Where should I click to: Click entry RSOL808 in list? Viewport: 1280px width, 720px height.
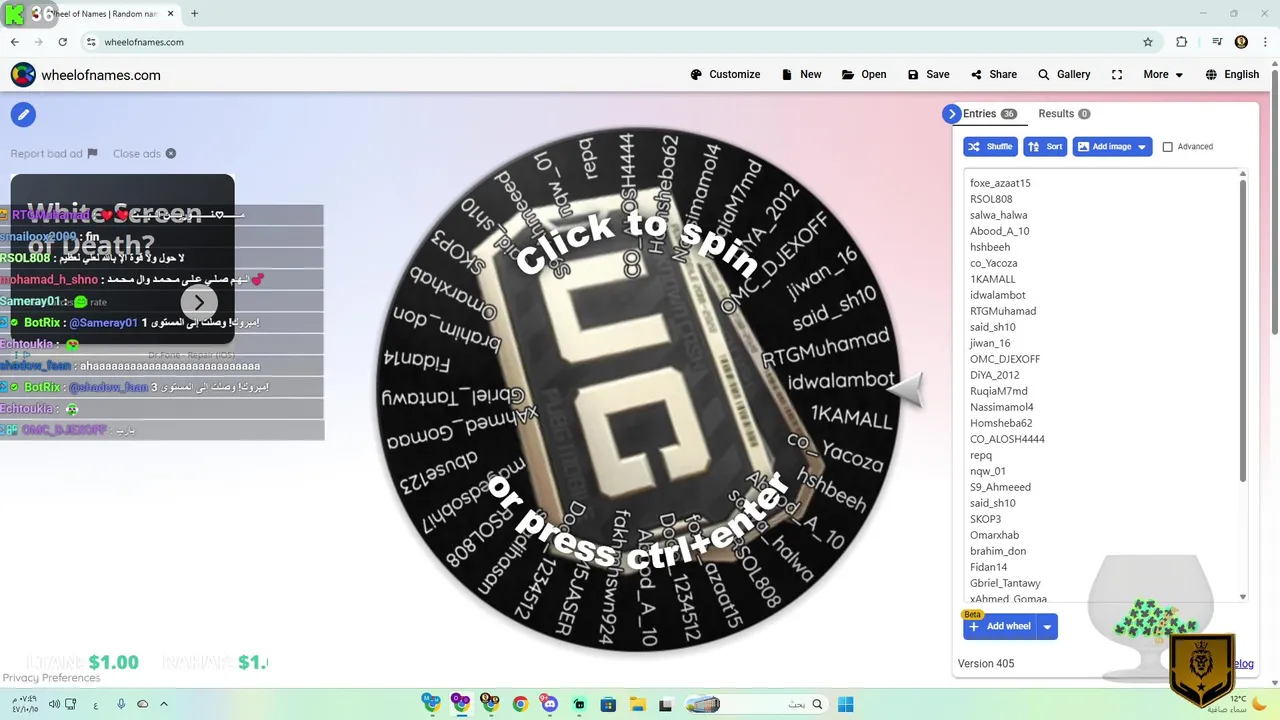[991, 199]
